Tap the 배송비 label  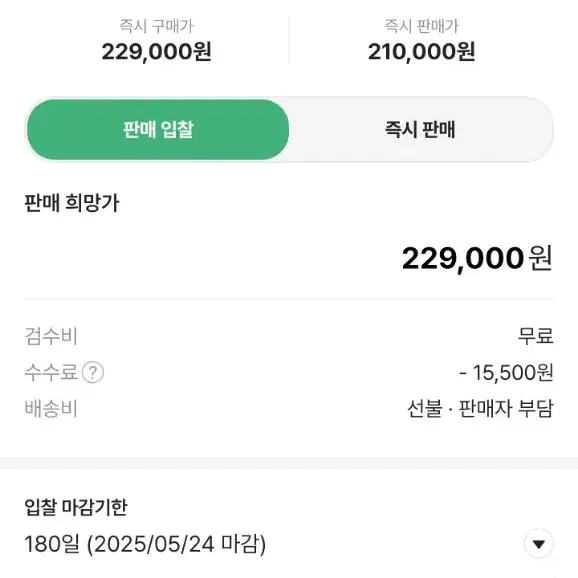(51, 408)
